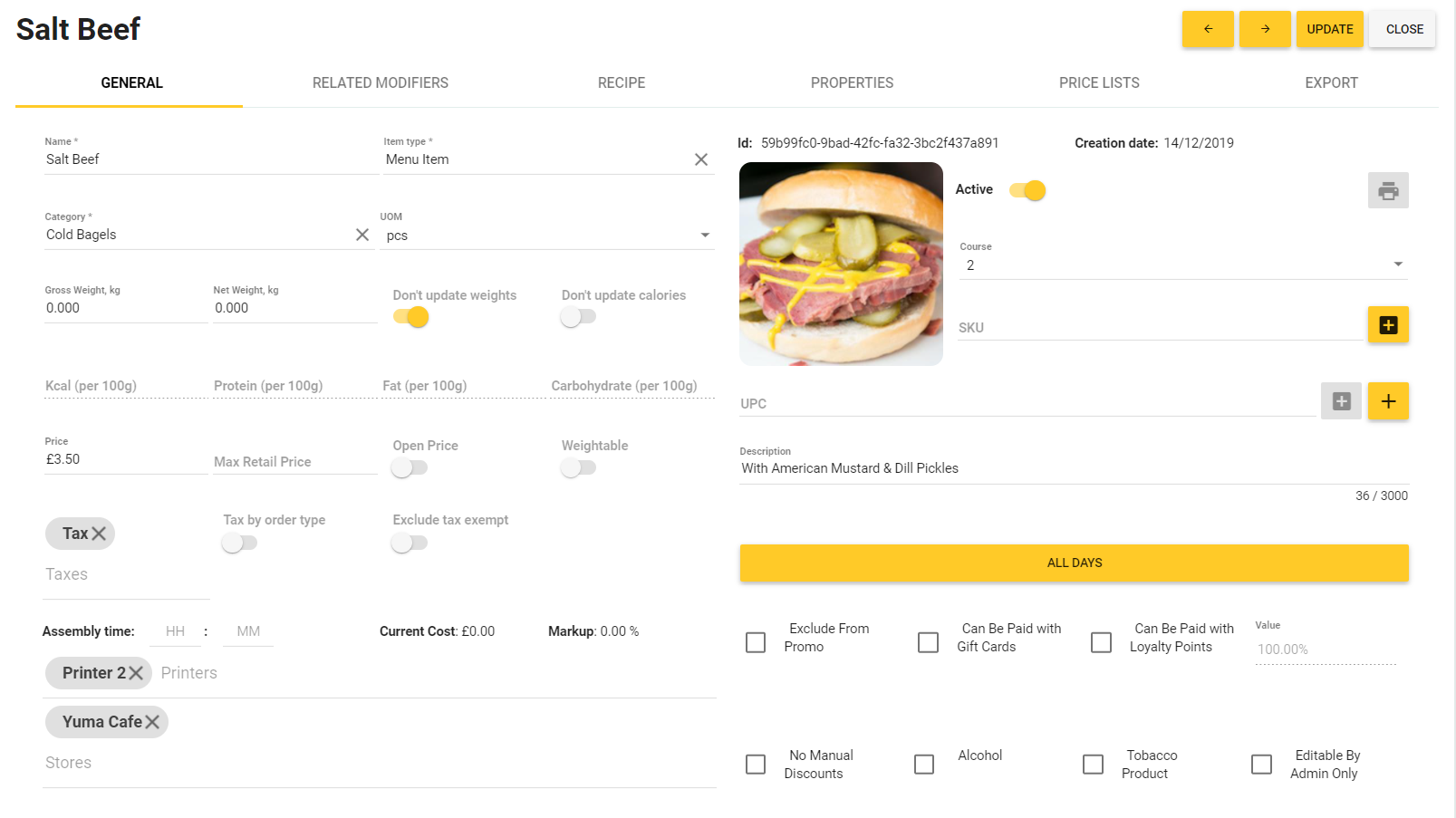Click the UPDATE button
This screenshot has width=1456, height=818.
coord(1329,28)
